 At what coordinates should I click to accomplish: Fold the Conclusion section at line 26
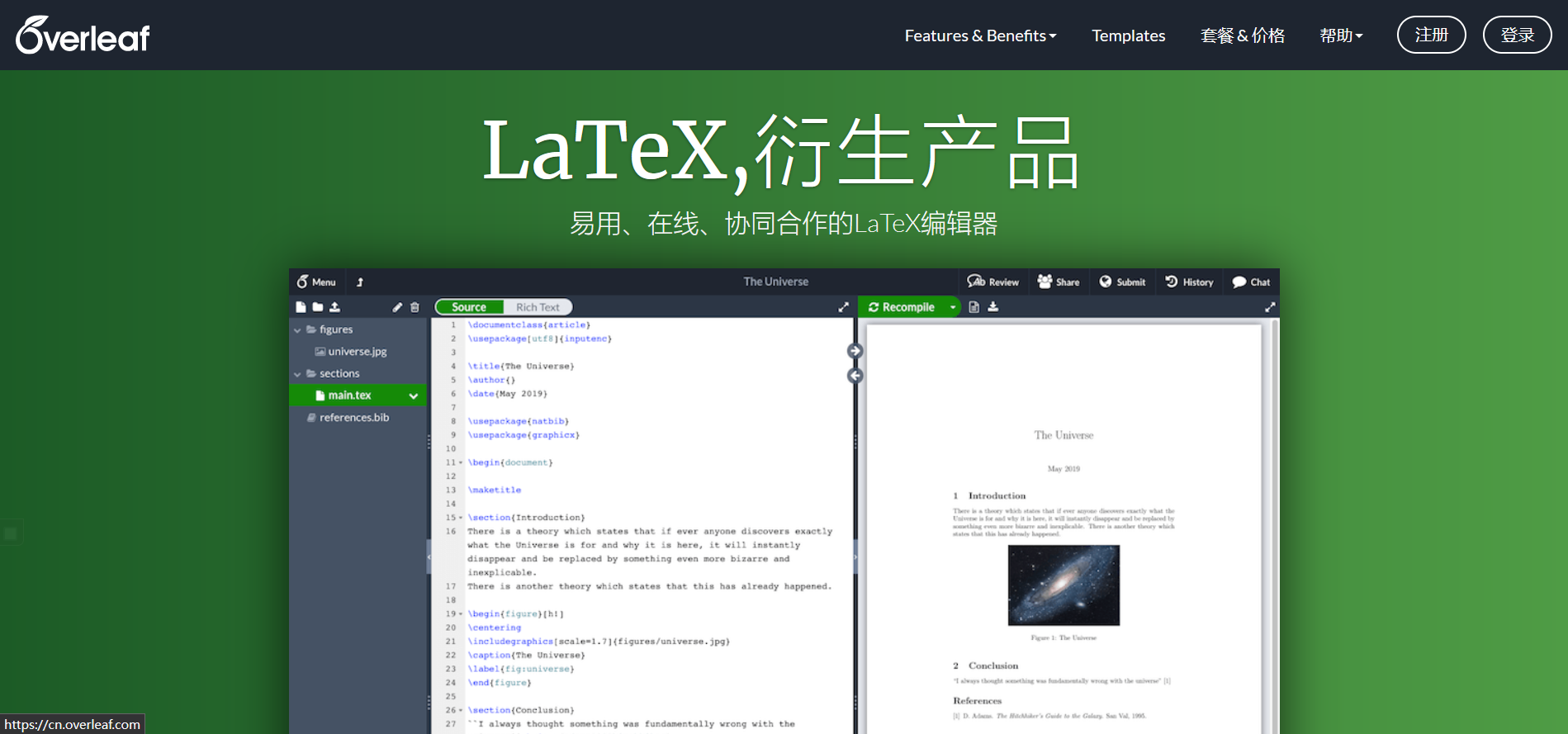(x=461, y=710)
